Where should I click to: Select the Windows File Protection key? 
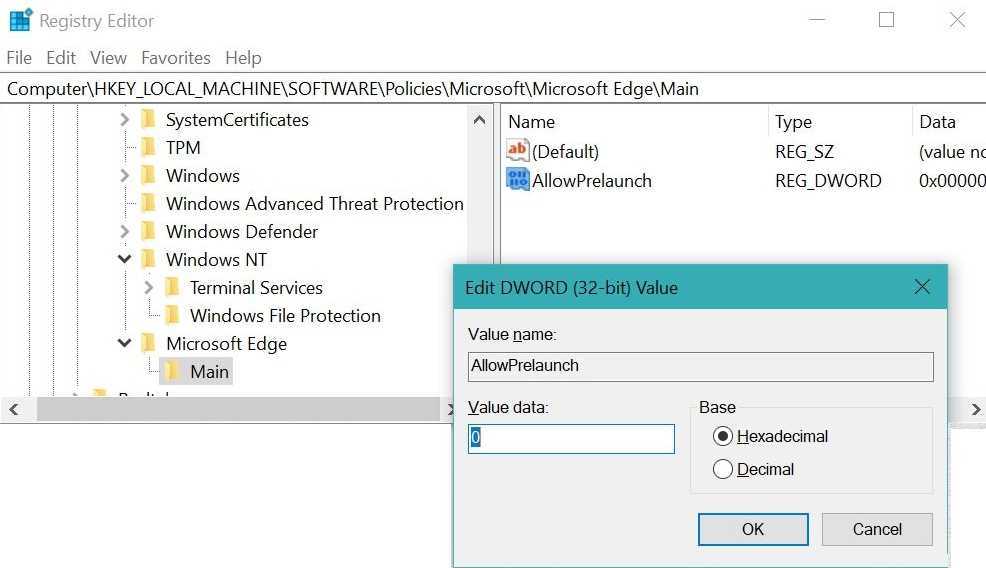tap(285, 316)
